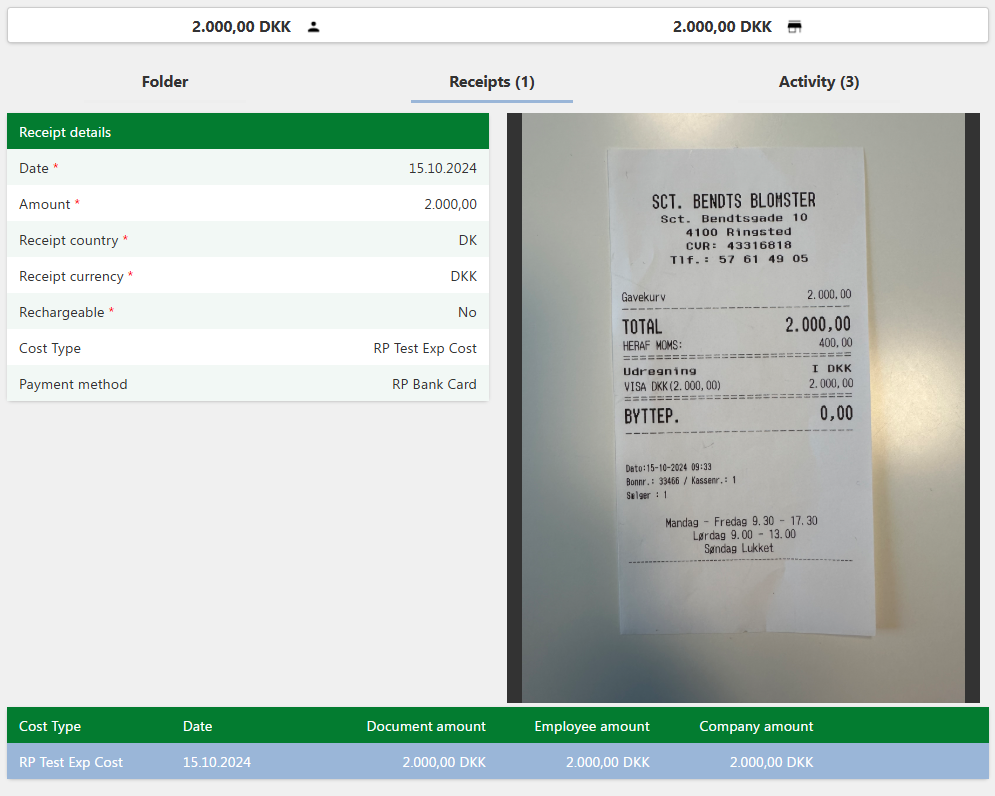
Task: Click the Receipt country value DK
Action: coord(468,241)
